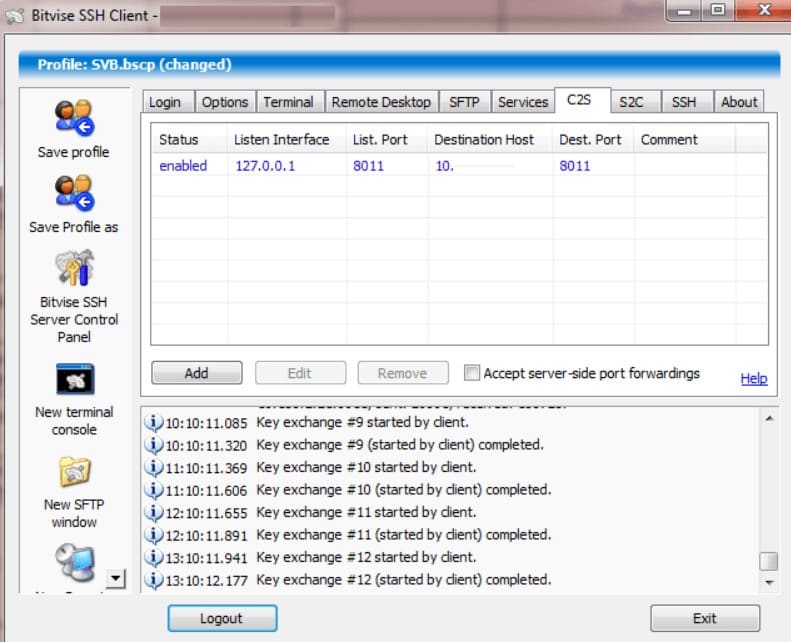This screenshot has height=642, width=791.
Task: Click the Status column header
Action: [189, 140]
